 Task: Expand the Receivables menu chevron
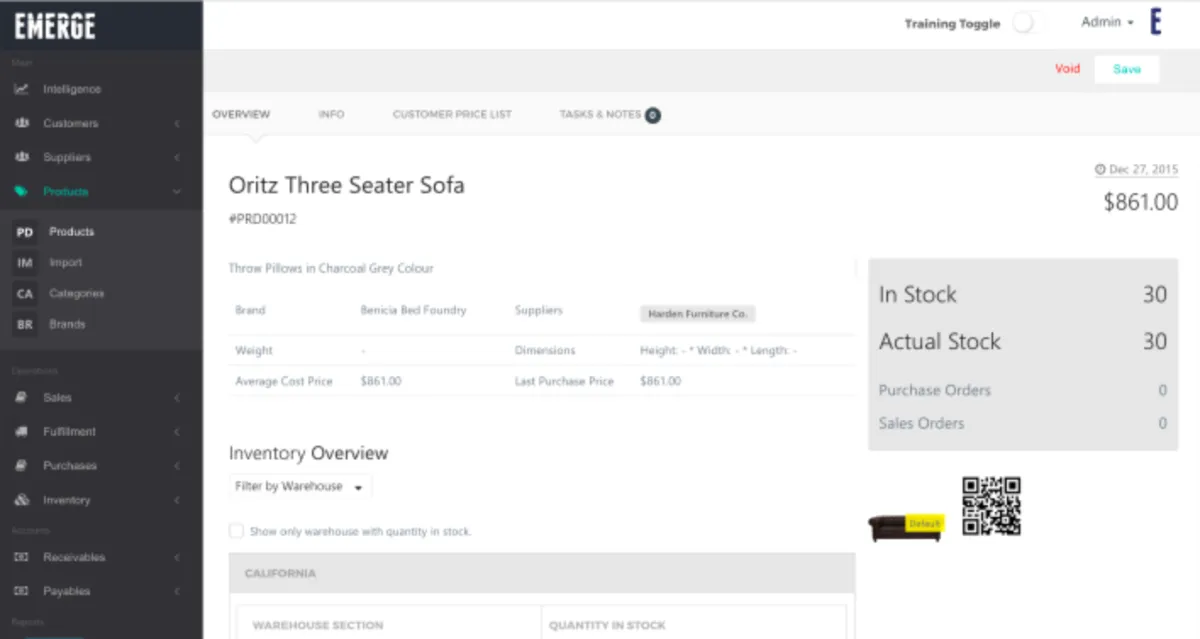pos(177,558)
